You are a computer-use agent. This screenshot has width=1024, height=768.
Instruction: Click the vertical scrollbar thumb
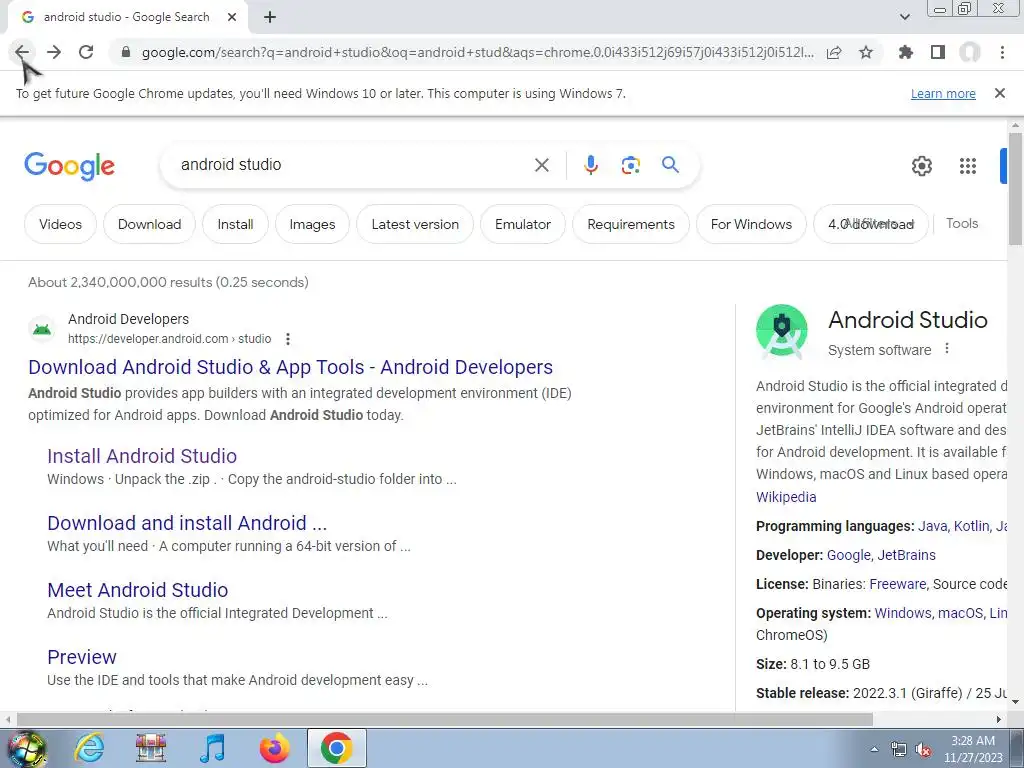(1015, 188)
